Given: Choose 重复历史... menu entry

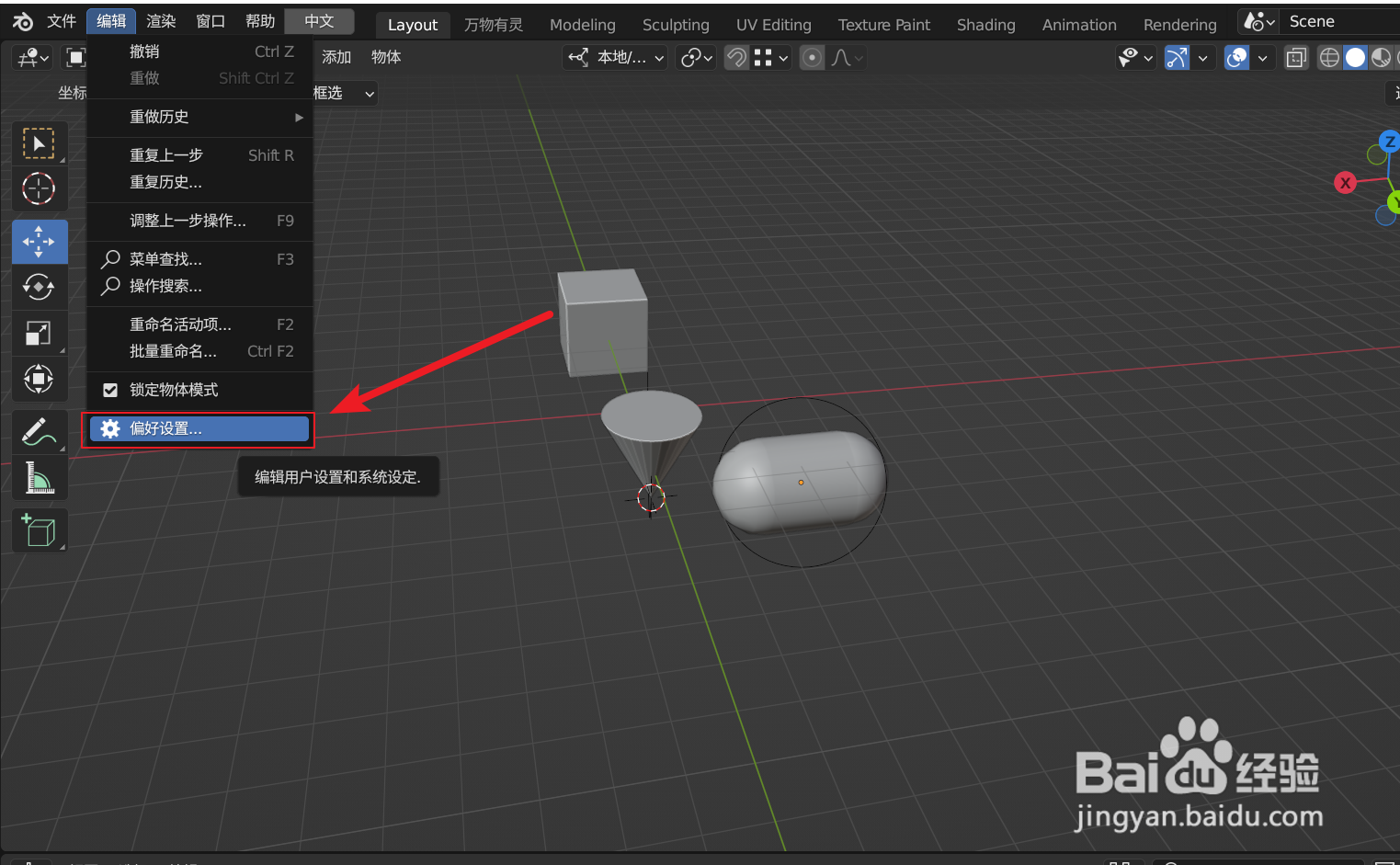Looking at the screenshot, I should [x=200, y=182].
